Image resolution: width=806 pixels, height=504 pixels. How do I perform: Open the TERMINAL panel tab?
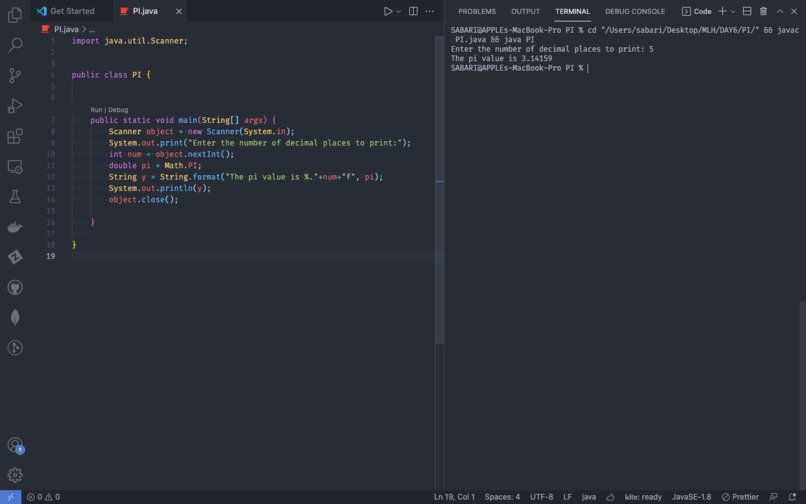coord(573,11)
